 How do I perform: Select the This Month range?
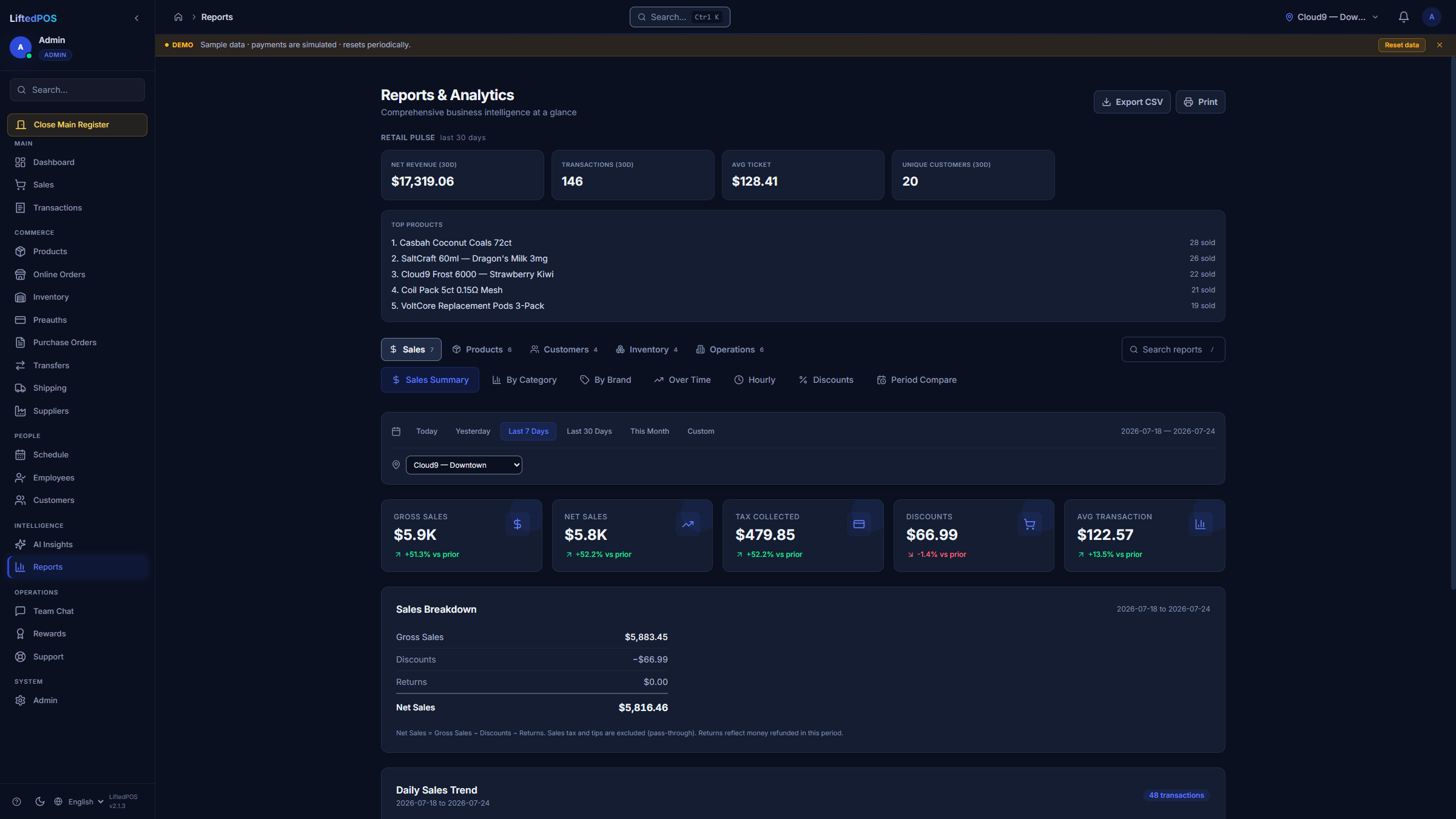pos(649,431)
